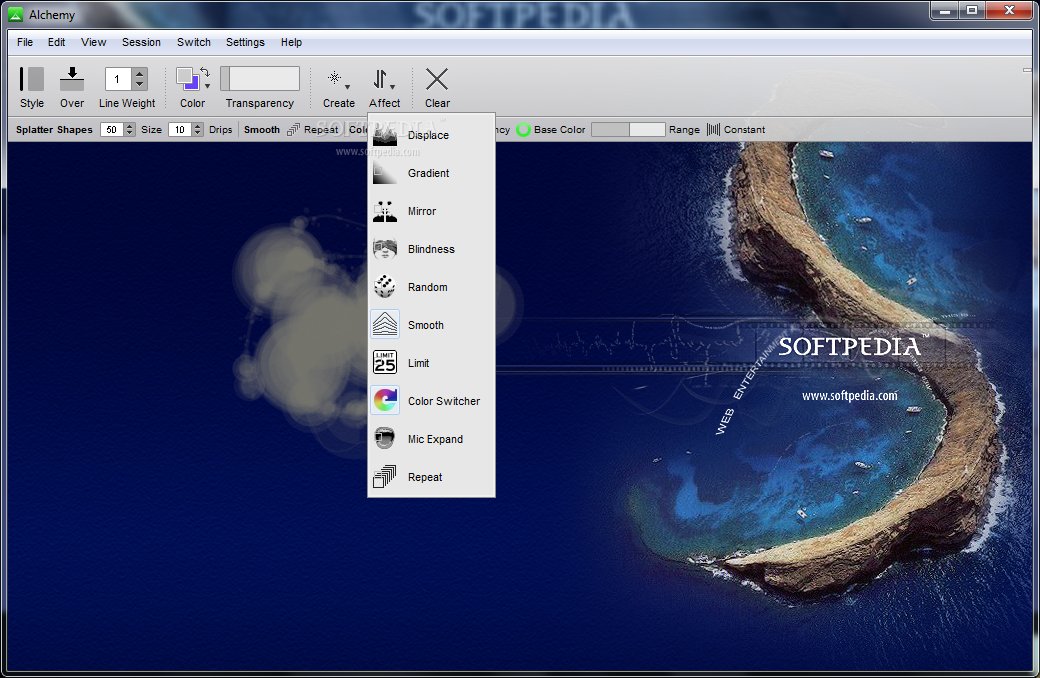The height and width of the screenshot is (678, 1040).
Task: Adjust the Range slider bar
Action: click(x=628, y=129)
